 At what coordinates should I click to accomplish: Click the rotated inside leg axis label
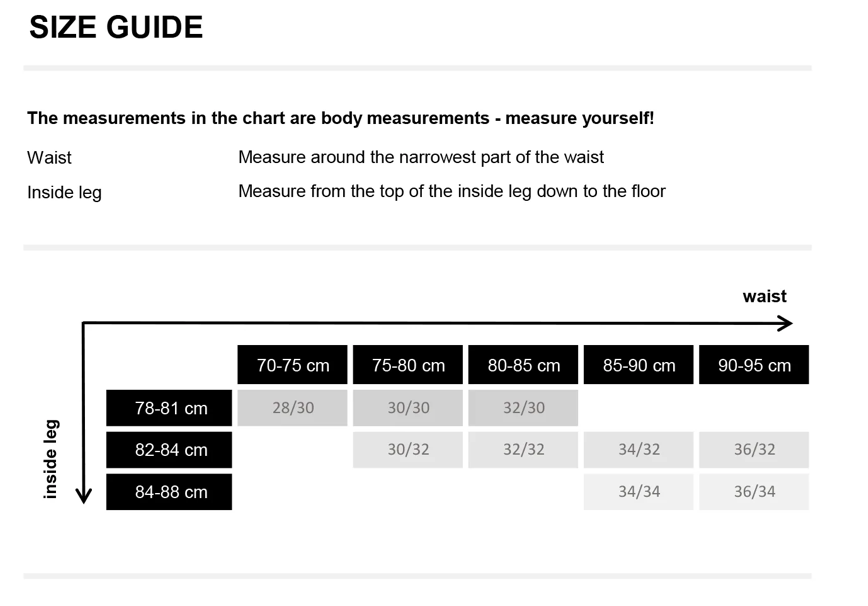pos(51,458)
